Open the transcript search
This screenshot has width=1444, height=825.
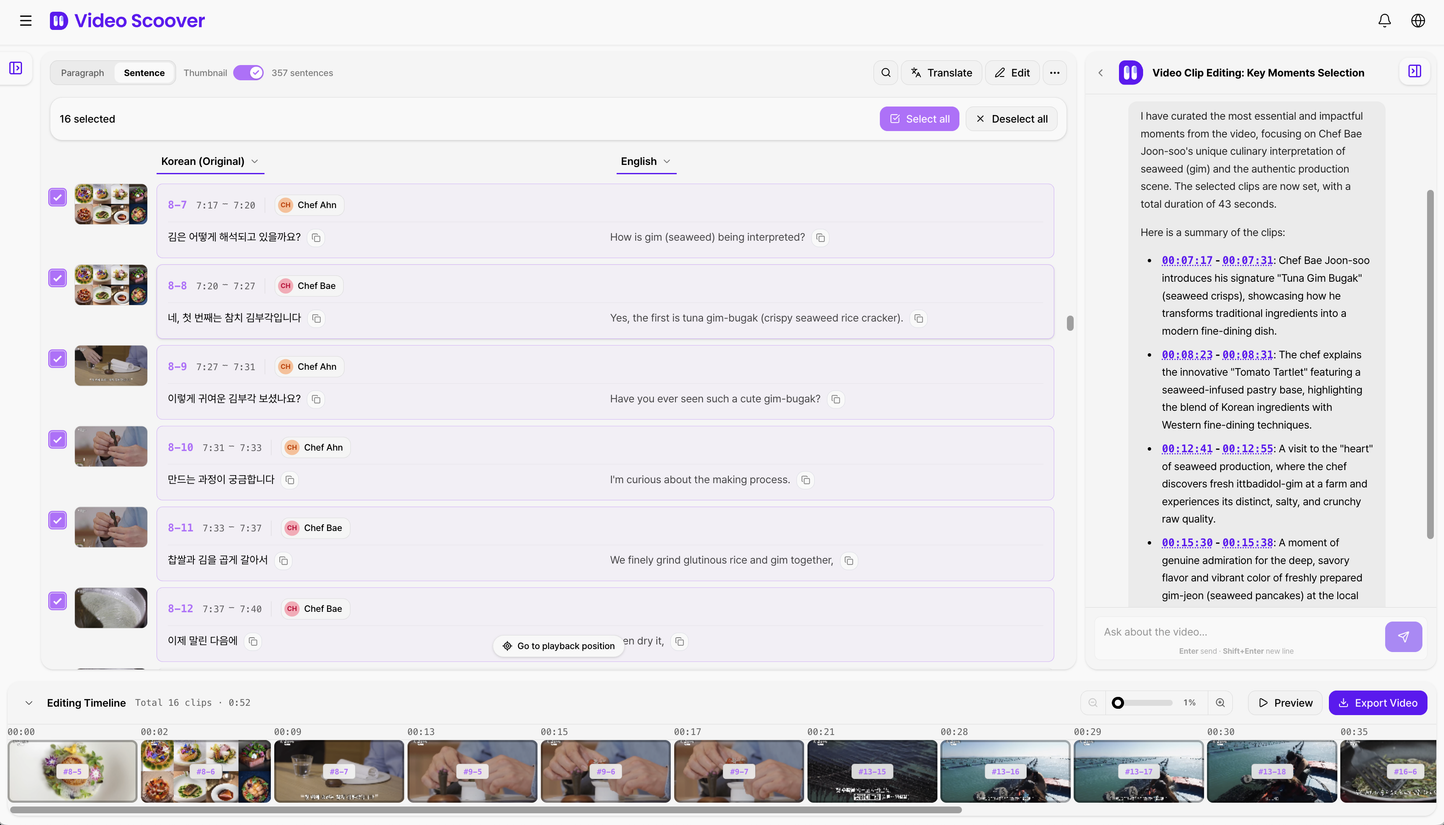[885, 72]
